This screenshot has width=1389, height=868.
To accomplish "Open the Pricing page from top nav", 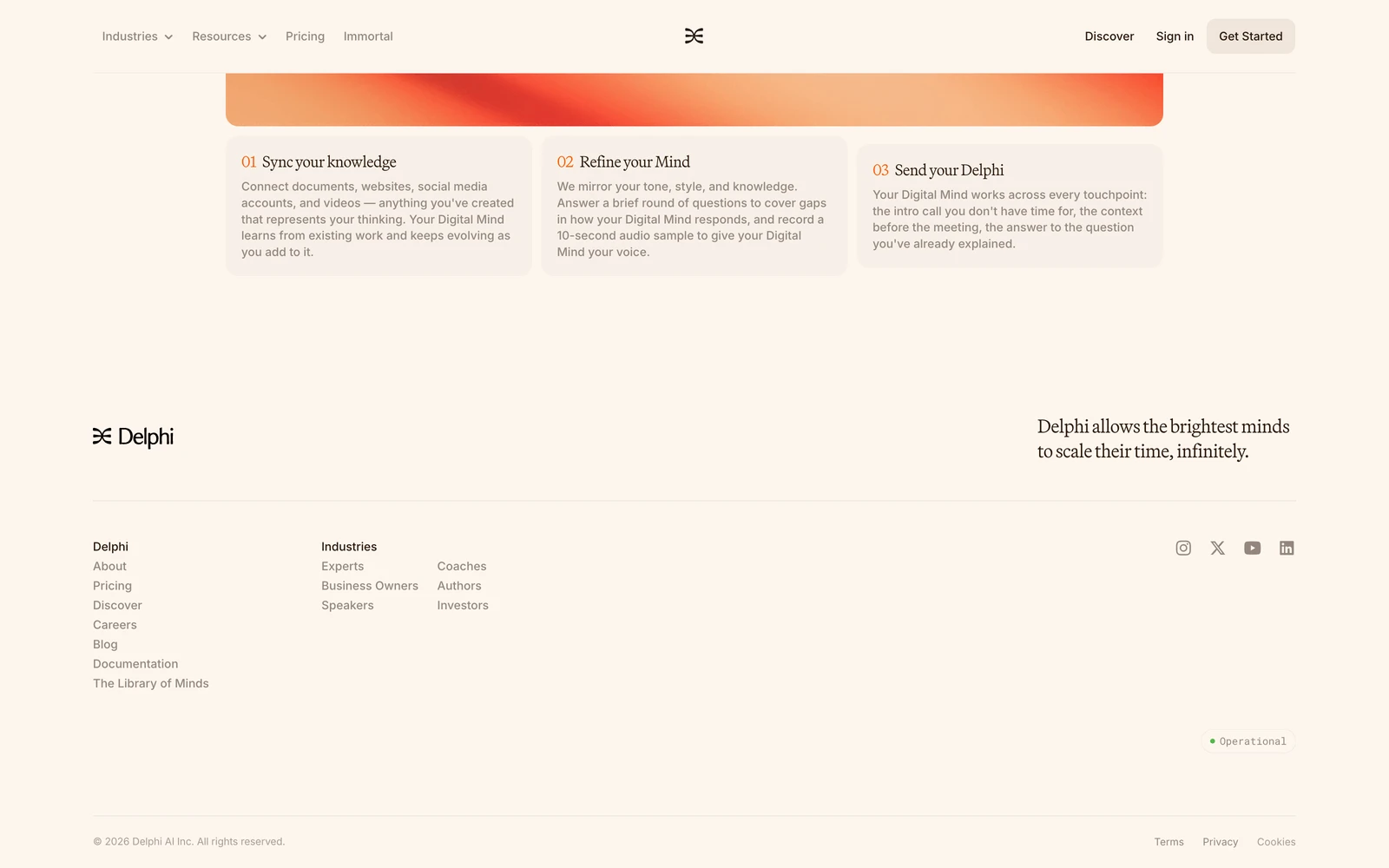I will (x=305, y=36).
